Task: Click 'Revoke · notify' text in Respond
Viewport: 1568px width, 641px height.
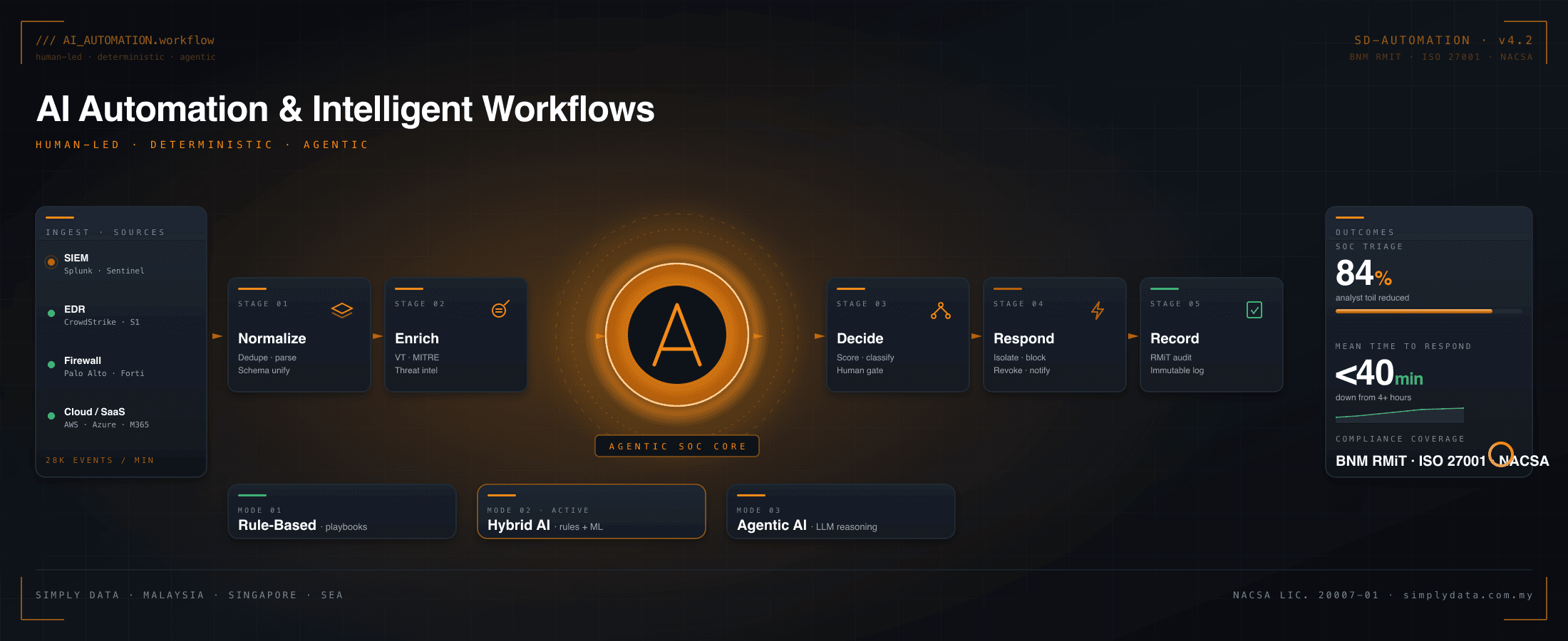Action: 1022,370
